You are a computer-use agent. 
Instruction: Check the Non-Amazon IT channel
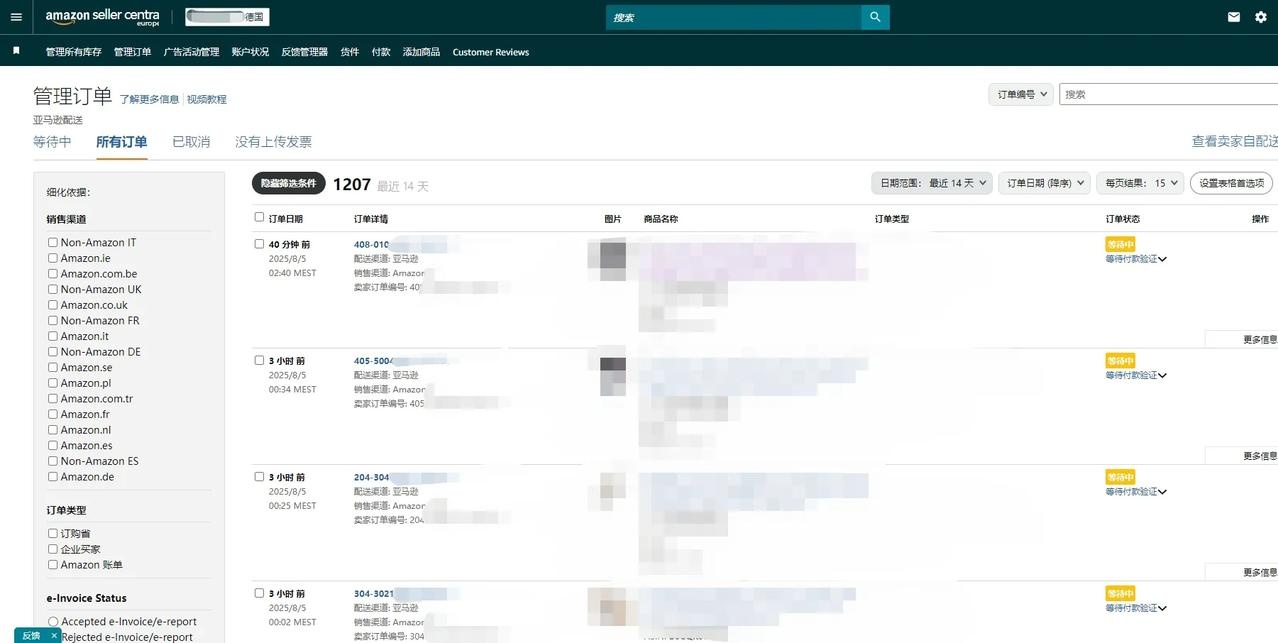tap(53, 242)
